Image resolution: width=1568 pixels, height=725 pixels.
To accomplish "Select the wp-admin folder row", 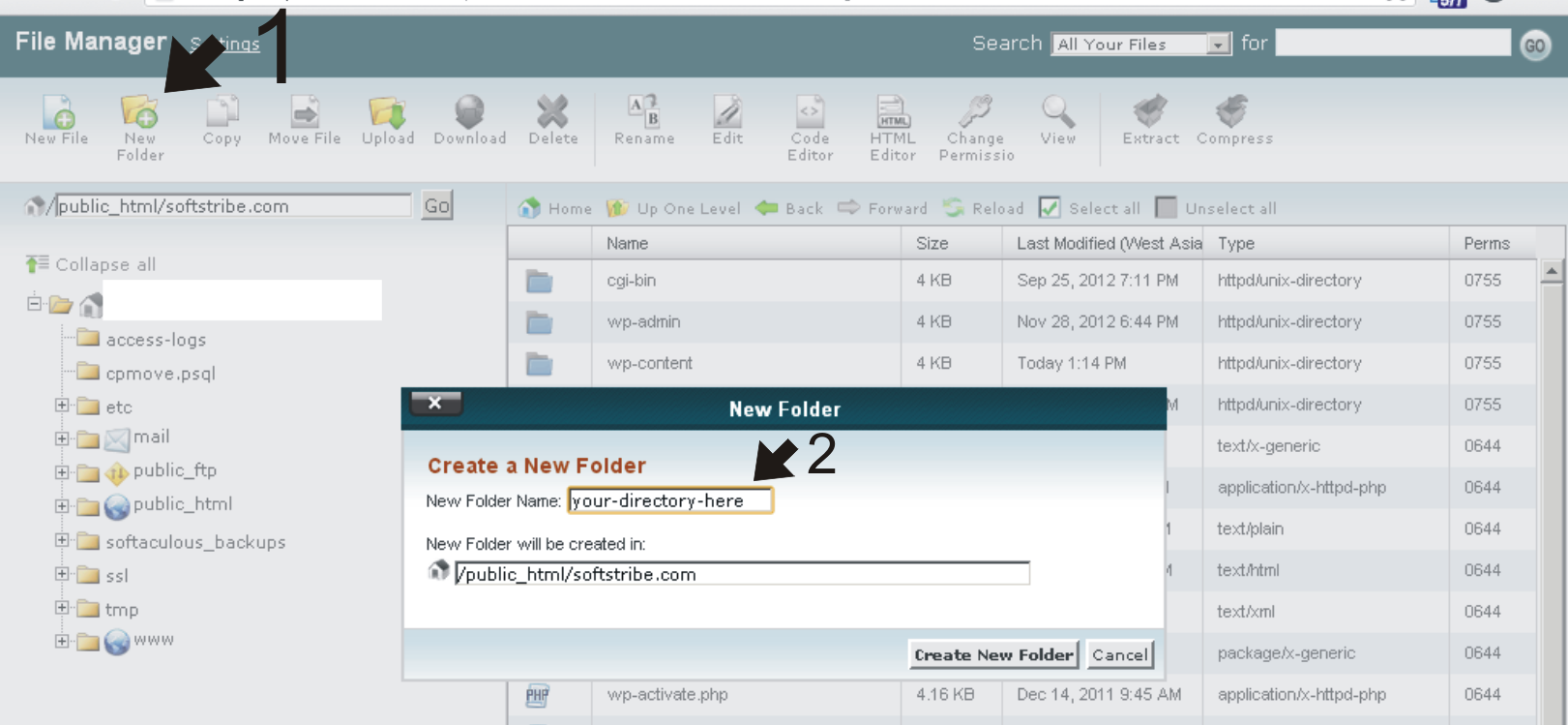I will [x=1021, y=321].
